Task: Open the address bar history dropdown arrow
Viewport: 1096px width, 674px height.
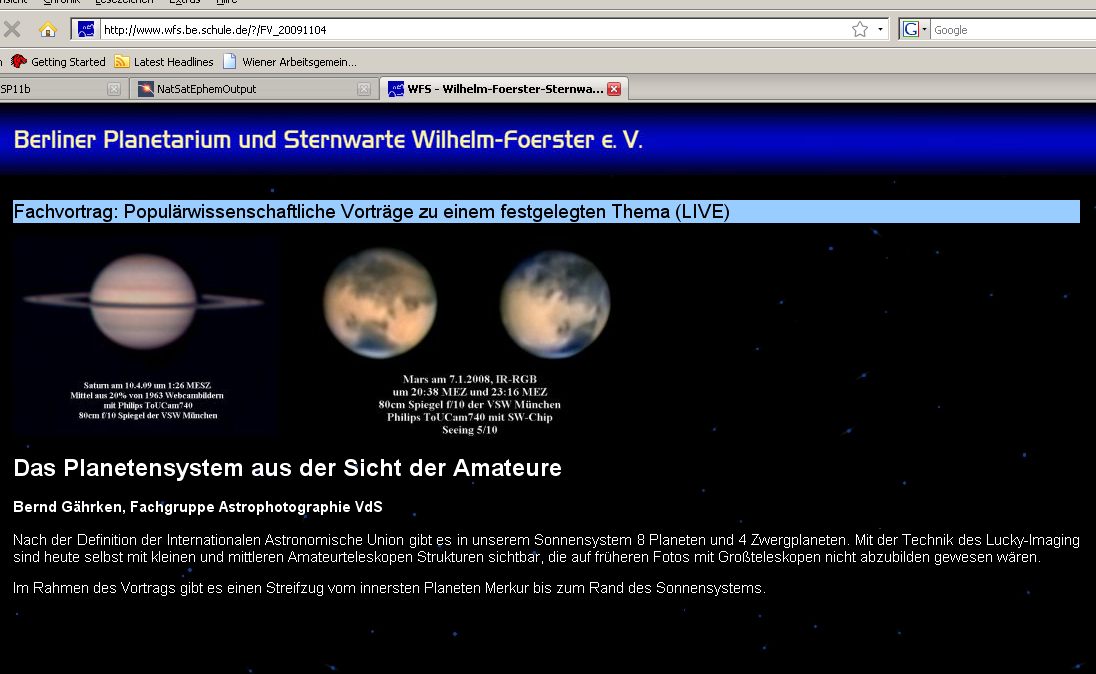Action: (880, 30)
